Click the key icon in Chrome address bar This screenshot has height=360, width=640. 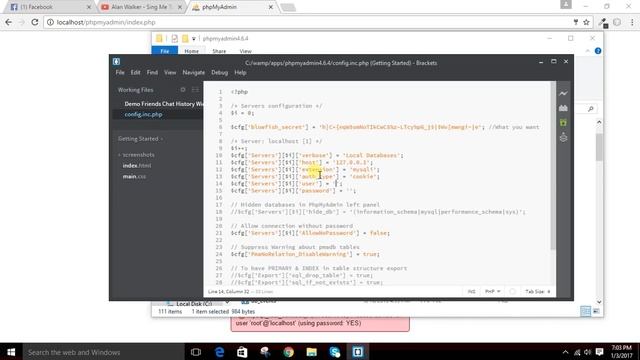576,22
